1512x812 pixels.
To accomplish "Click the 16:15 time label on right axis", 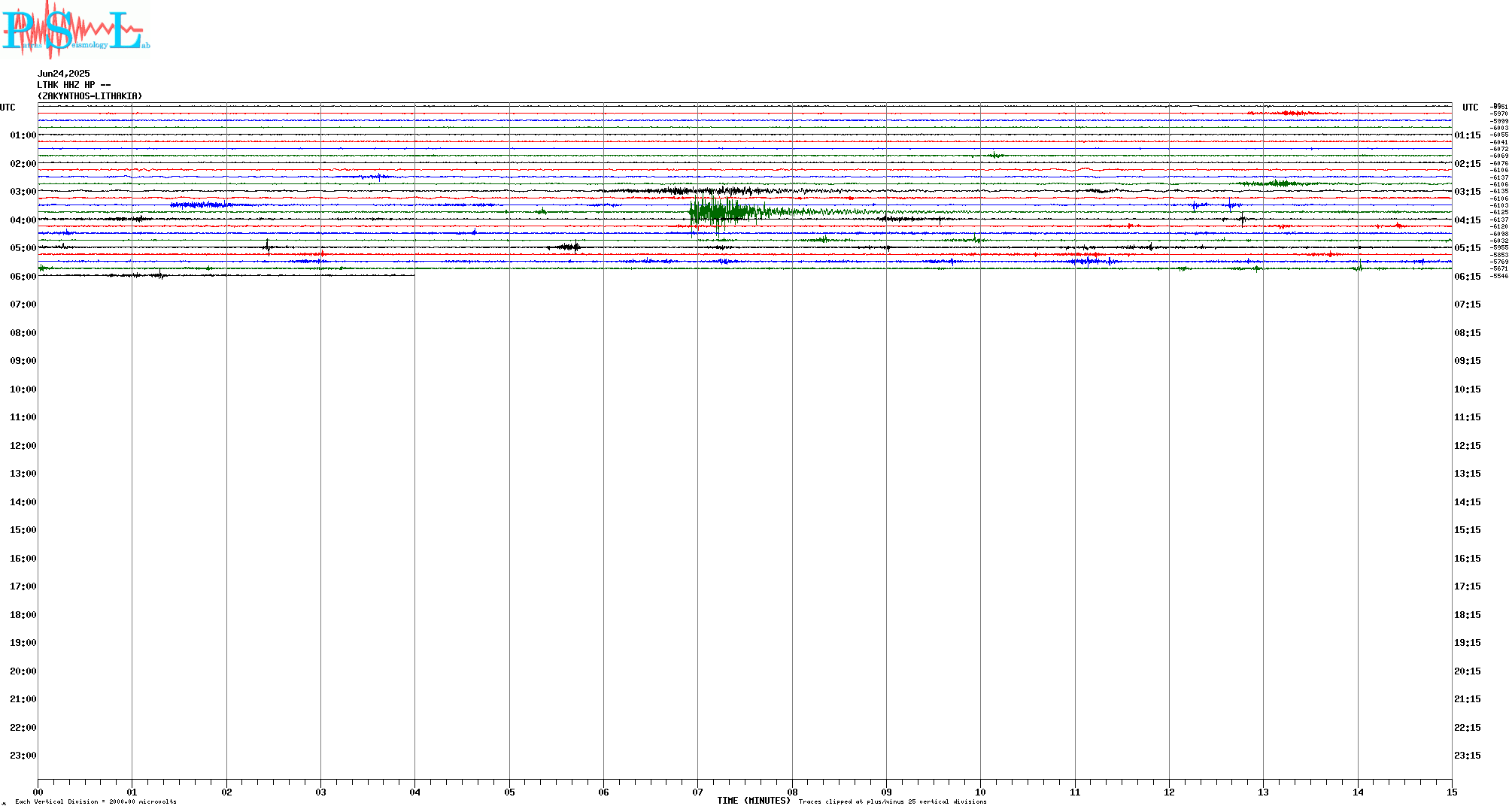I will [x=1468, y=559].
